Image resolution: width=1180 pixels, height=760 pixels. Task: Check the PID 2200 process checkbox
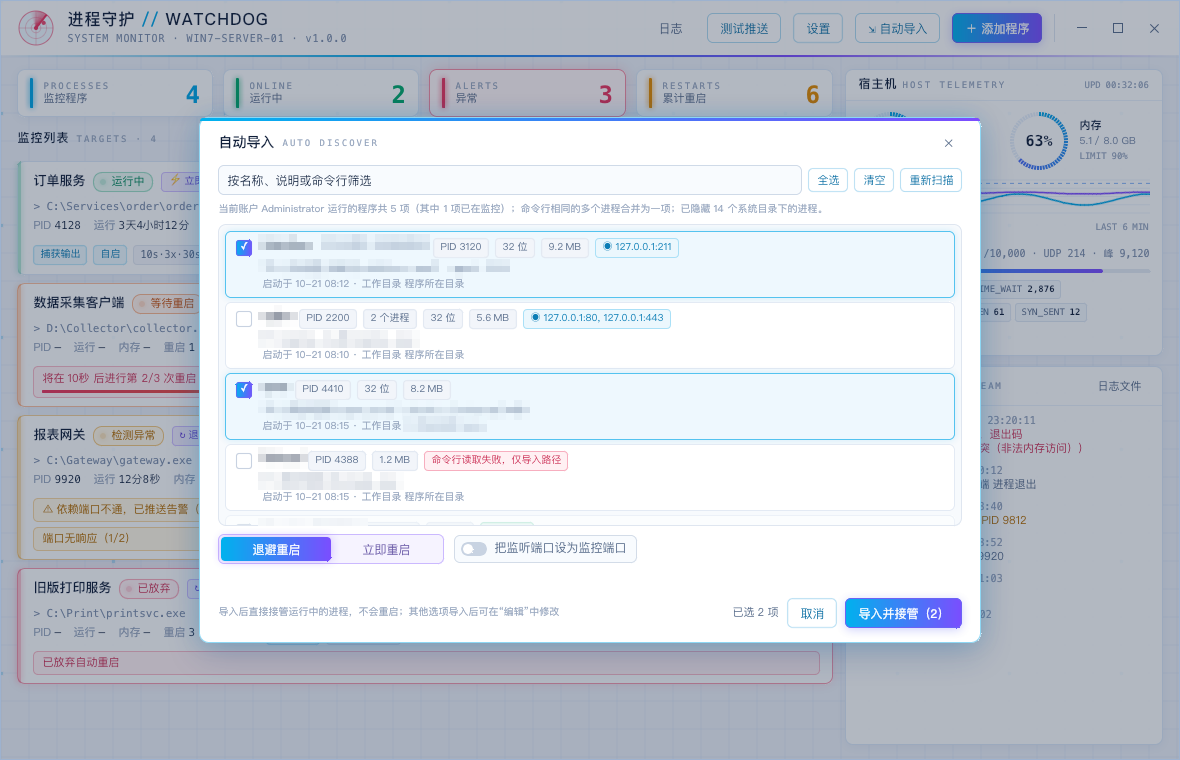pos(244,319)
